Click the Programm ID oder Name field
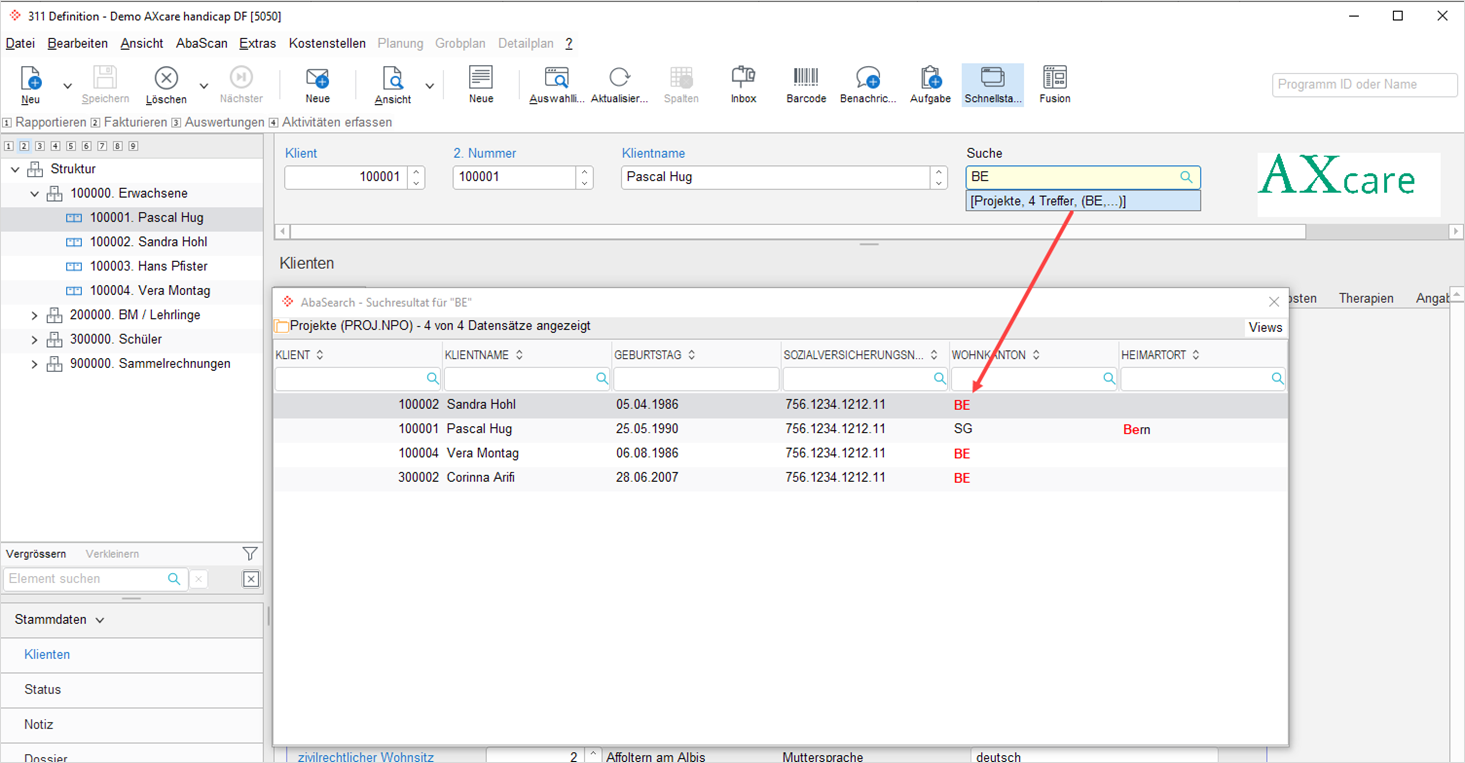Image resolution: width=1465 pixels, height=763 pixels. 1365,85
